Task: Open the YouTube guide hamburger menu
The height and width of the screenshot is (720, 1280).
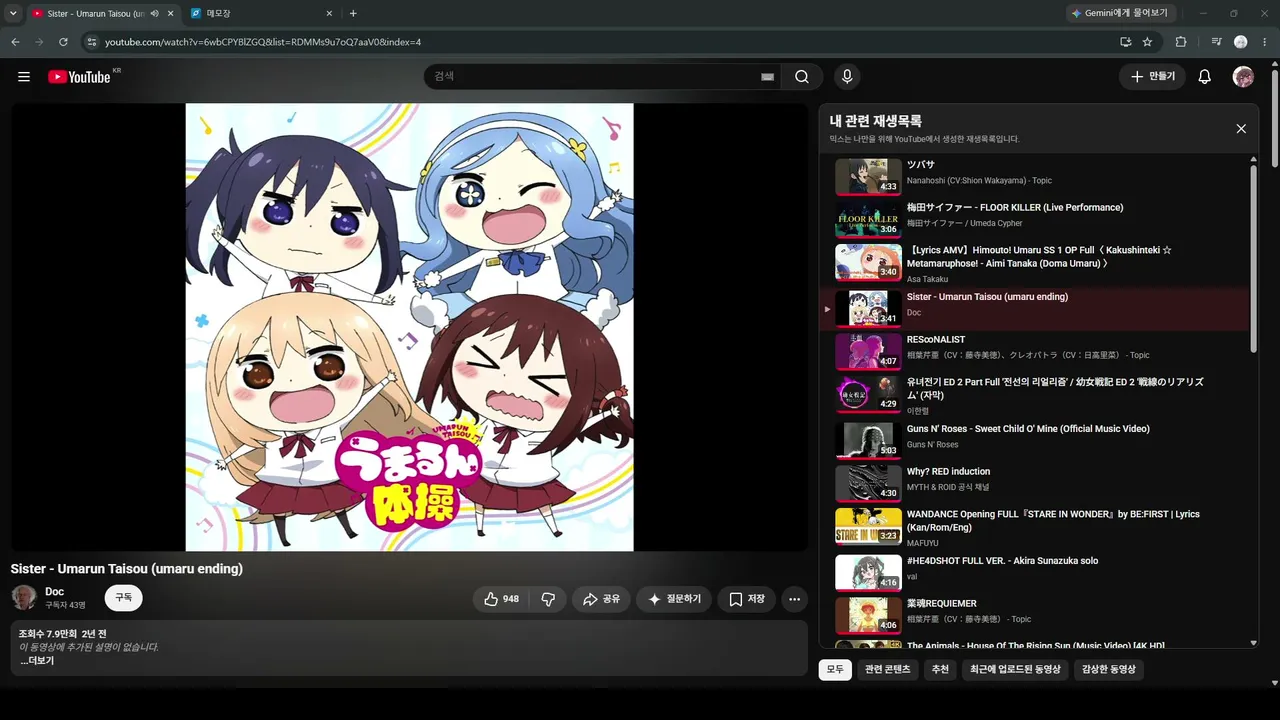Action: pos(24,77)
